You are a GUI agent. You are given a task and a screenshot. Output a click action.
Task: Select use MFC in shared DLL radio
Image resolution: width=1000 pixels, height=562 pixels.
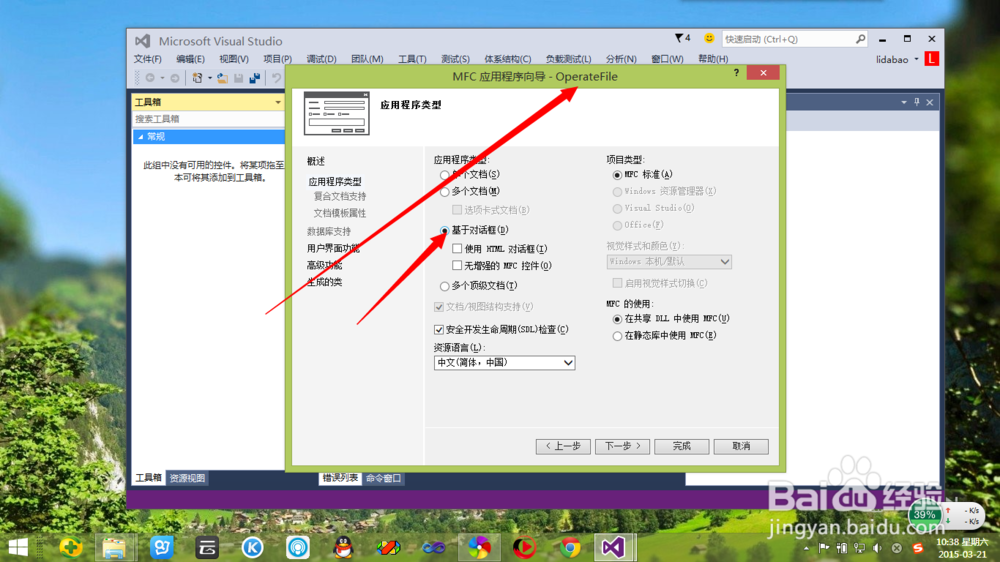coord(617,319)
